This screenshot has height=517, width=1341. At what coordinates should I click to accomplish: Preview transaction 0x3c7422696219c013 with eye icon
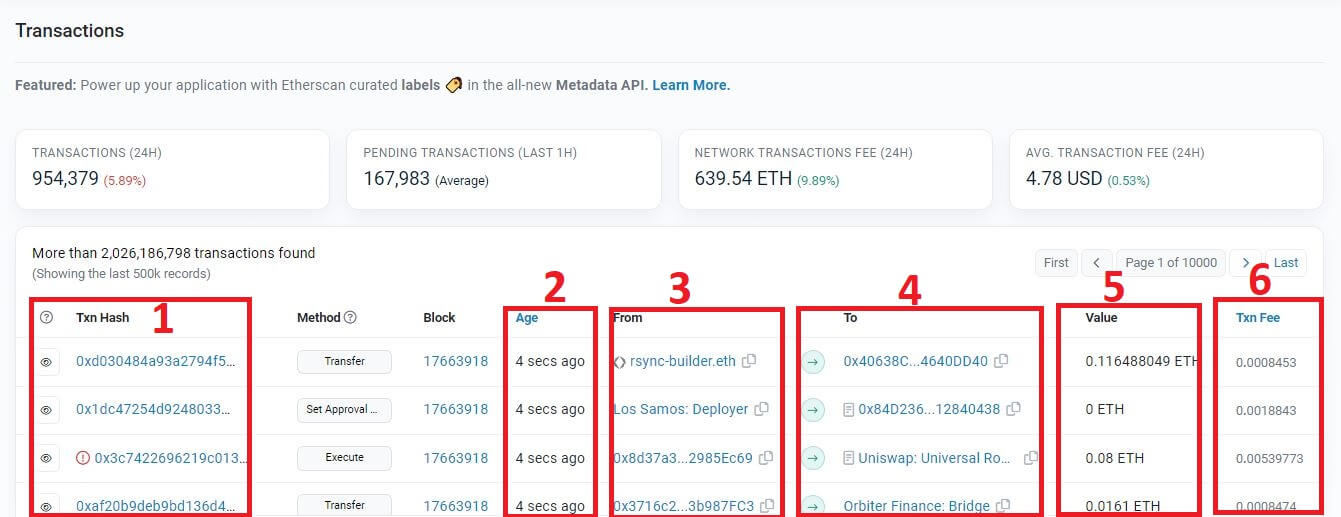[x=46, y=458]
